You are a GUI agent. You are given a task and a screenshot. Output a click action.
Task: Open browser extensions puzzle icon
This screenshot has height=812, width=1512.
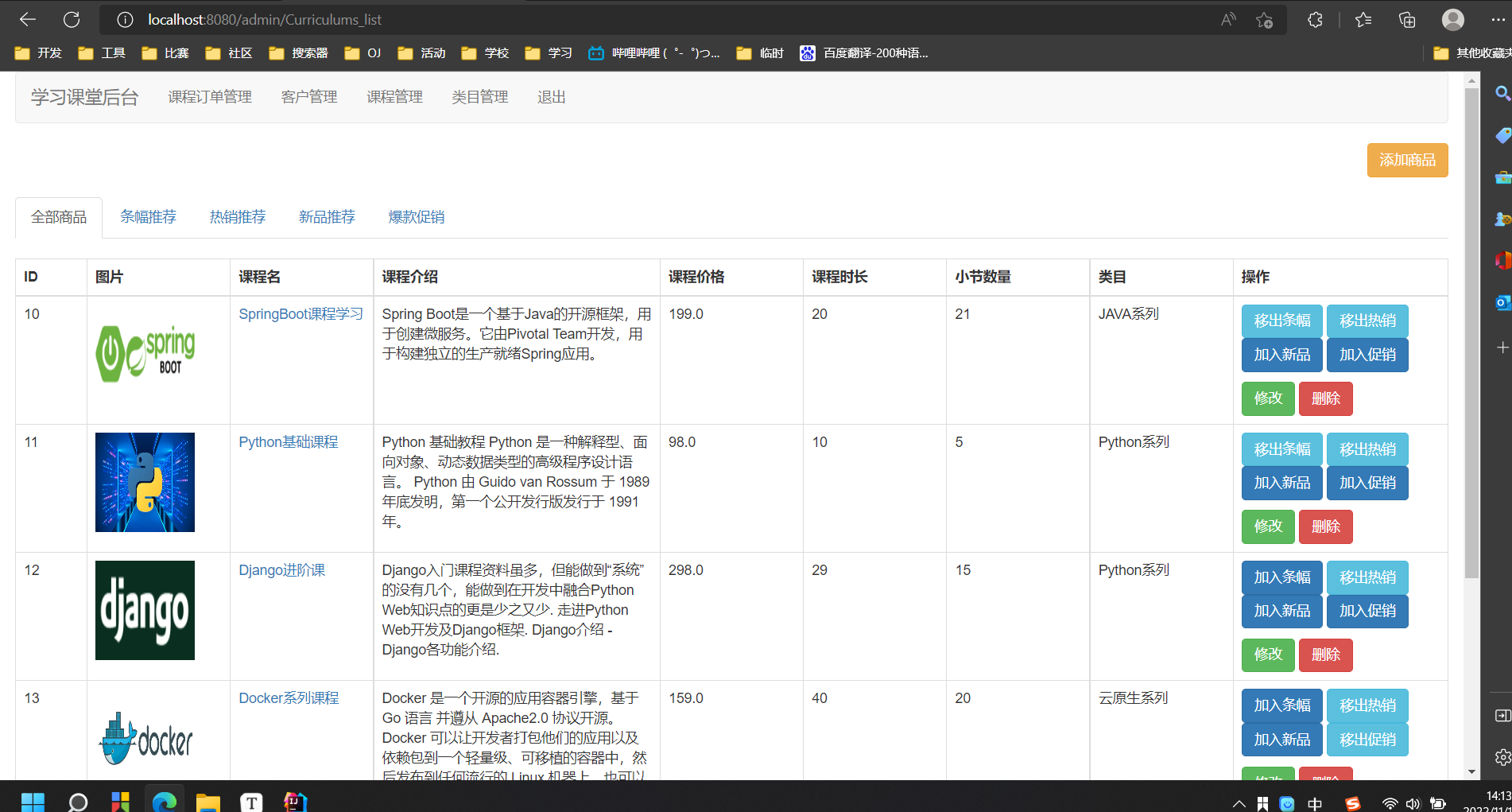coord(1315,20)
